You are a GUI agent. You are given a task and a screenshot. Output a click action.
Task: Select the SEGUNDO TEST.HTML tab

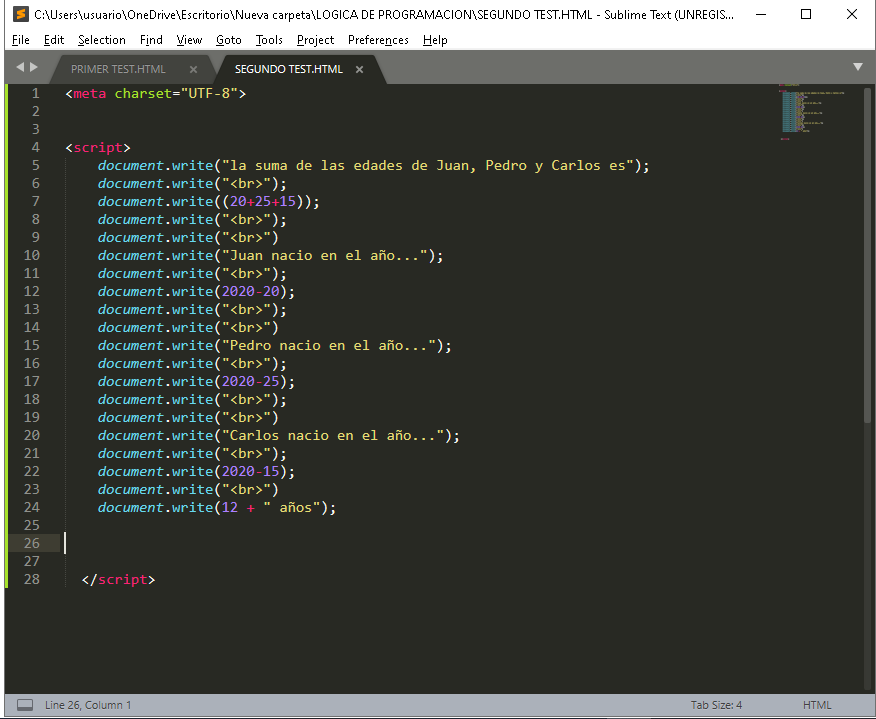[289, 69]
